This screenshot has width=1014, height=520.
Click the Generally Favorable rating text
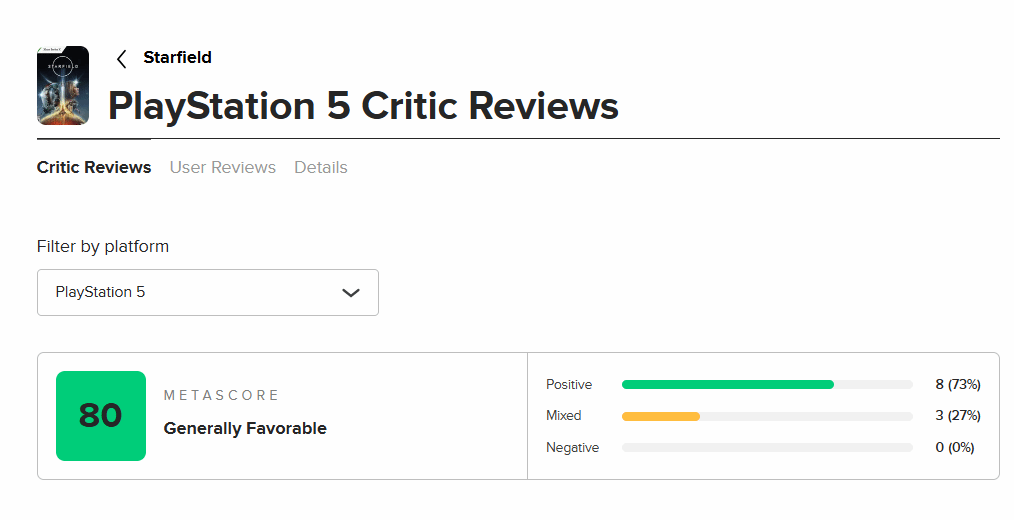(x=245, y=428)
